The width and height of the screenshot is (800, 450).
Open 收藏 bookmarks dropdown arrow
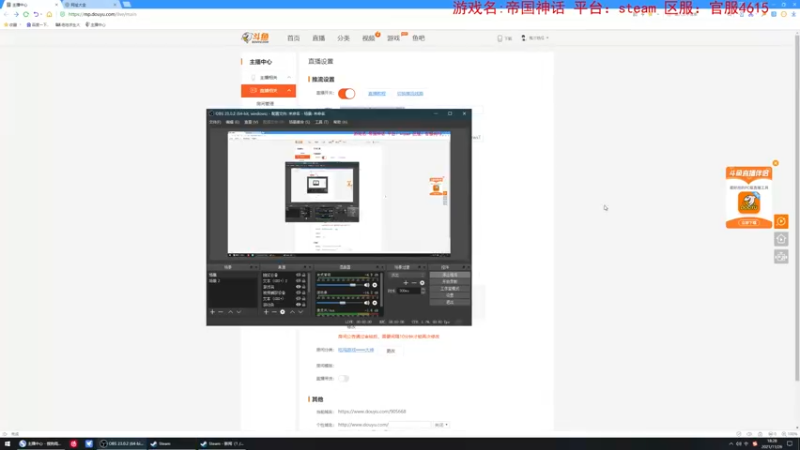[19, 24]
